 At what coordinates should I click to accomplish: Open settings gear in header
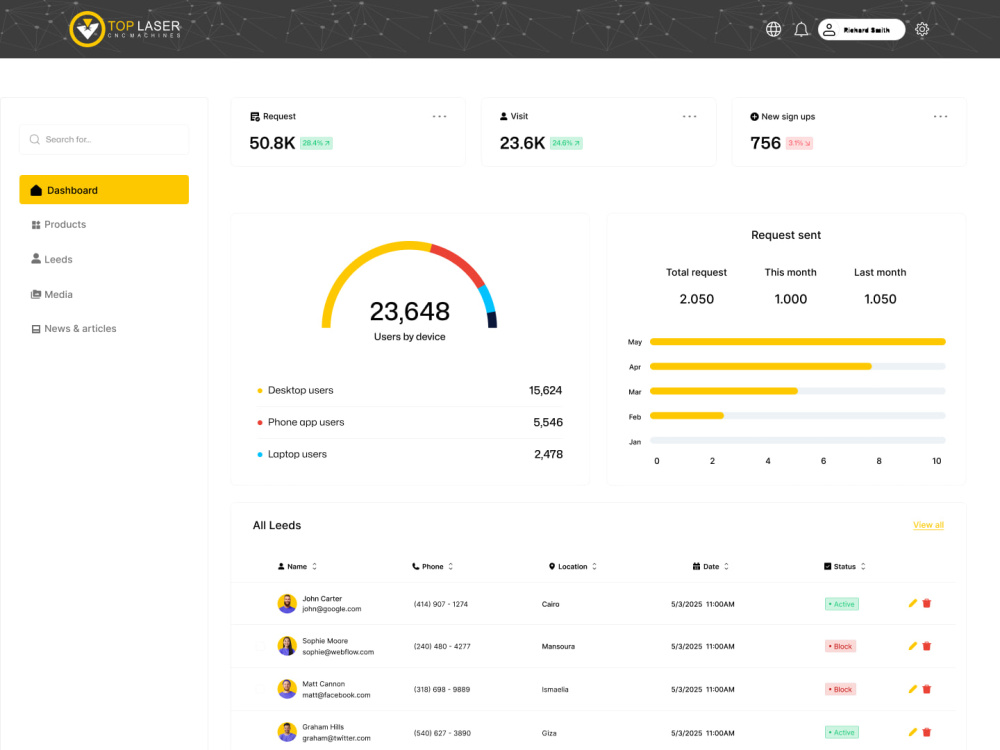point(922,29)
